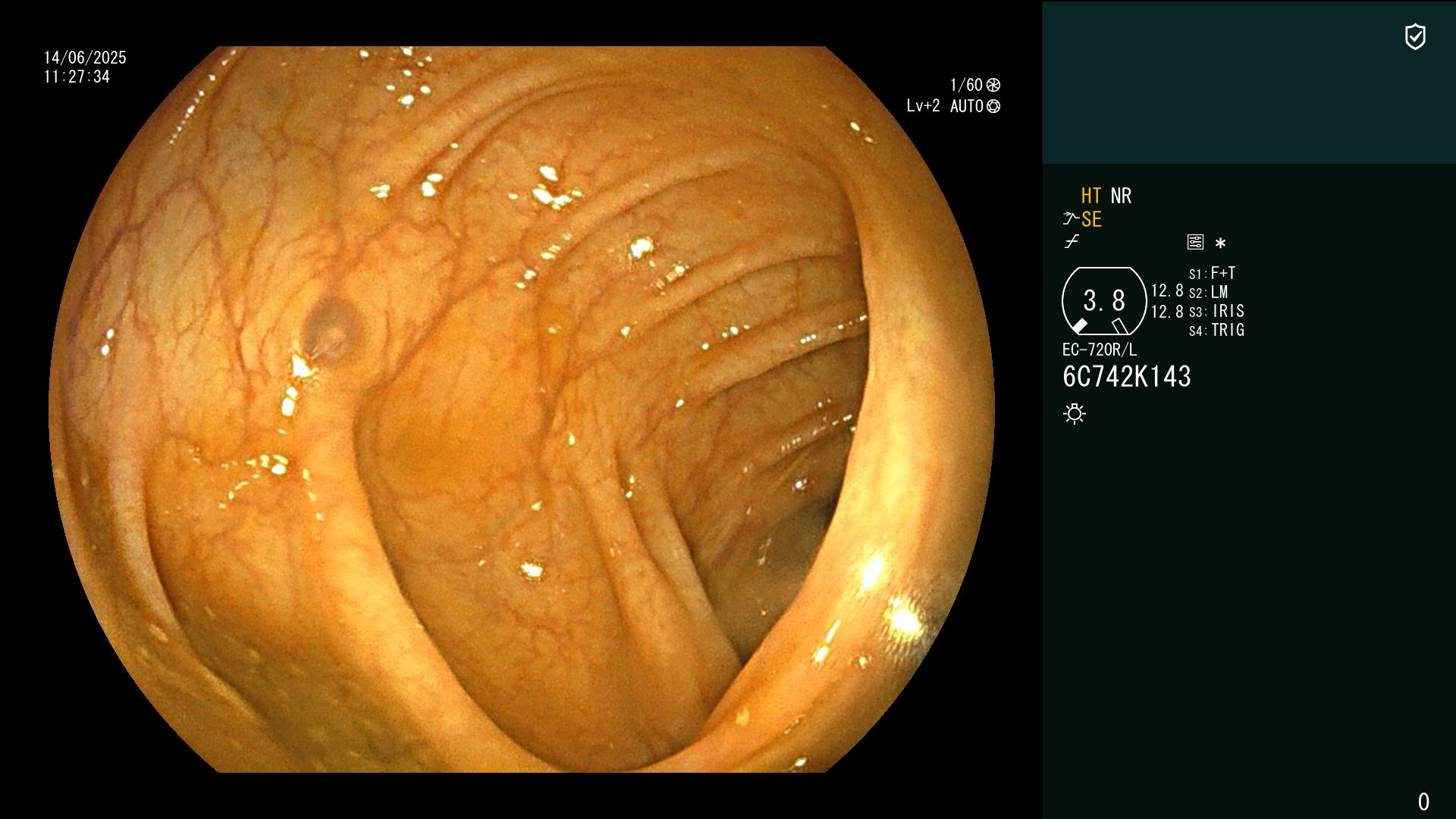Click the time 11:27:34
The image size is (1456, 819).
pyautogui.click(x=77, y=77)
